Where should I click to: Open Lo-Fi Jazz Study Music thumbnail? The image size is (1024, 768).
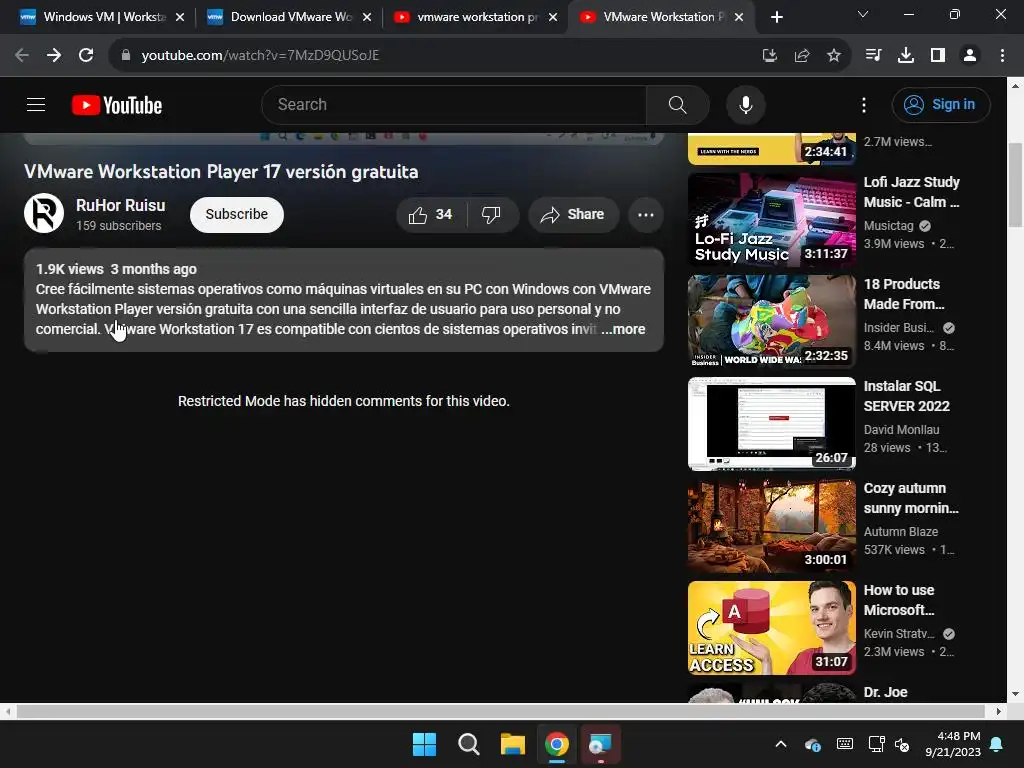pos(771,219)
